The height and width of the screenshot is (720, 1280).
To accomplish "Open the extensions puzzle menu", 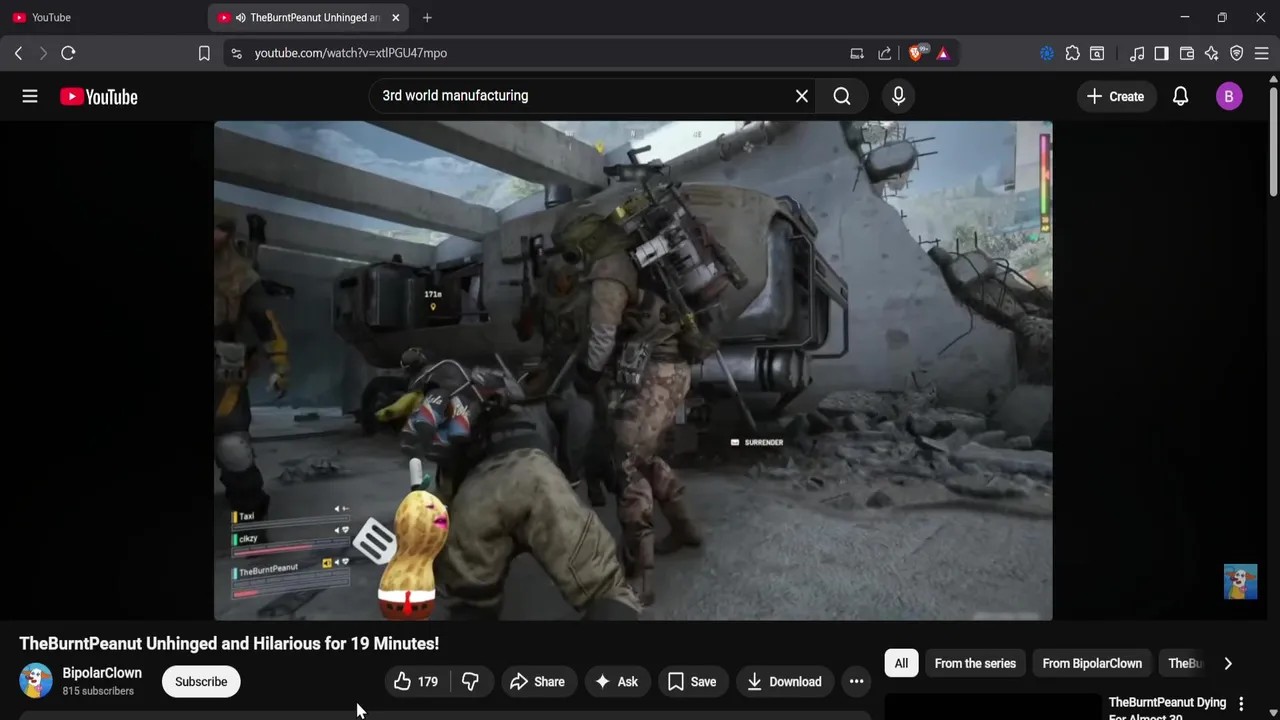I will (1073, 53).
